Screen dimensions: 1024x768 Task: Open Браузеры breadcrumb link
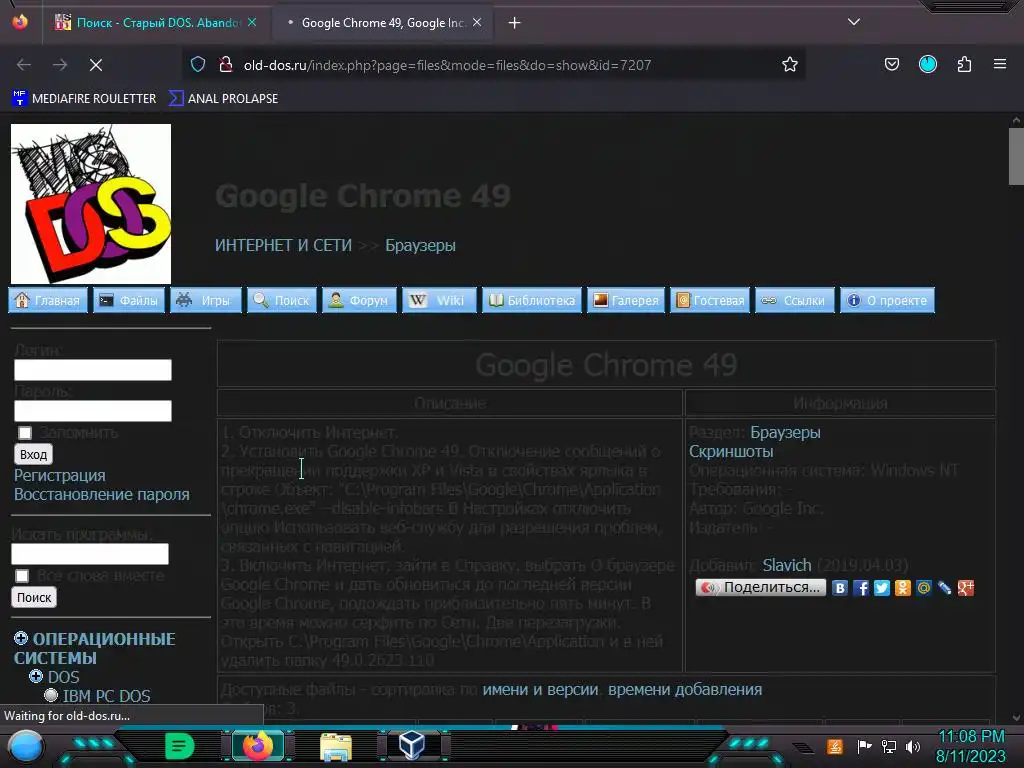coord(421,246)
